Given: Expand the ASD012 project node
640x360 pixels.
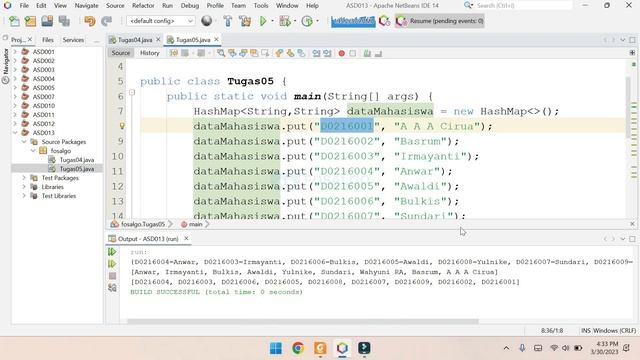Looking at the screenshot, I should [15, 124].
